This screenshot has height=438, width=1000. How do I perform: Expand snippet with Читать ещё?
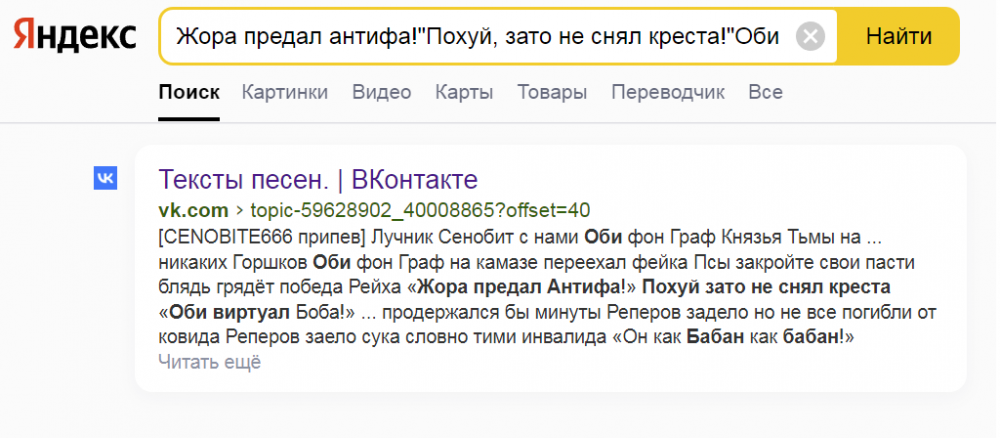(x=210, y=362)
